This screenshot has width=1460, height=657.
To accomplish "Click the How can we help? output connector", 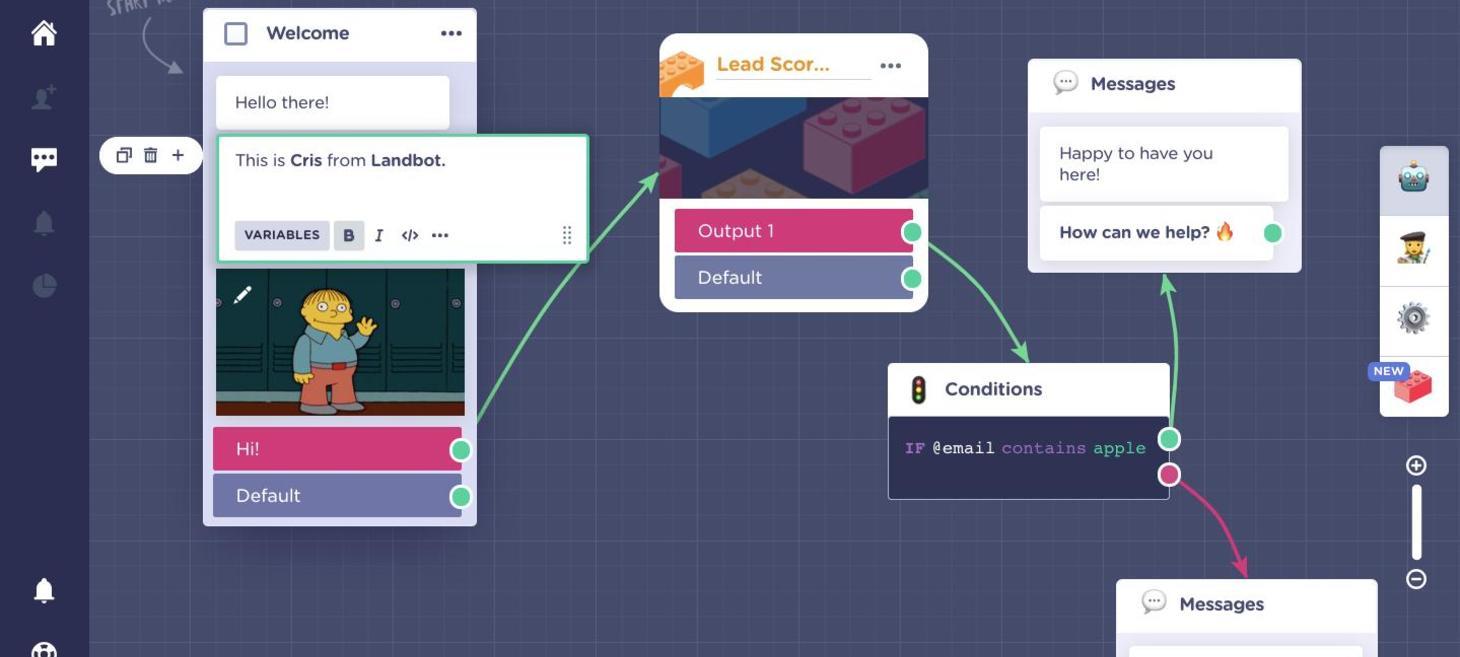I will pos(1273,233).
